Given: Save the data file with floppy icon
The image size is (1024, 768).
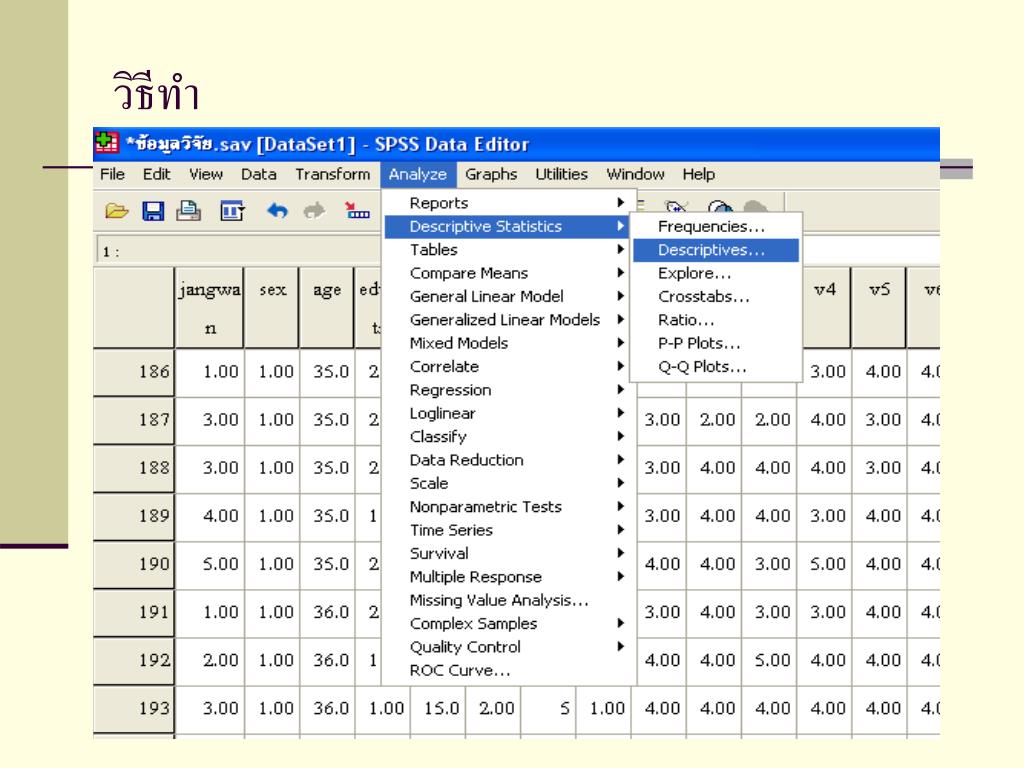Looking at the screenshot, I should pyautogui.click(x=153, y=210).
